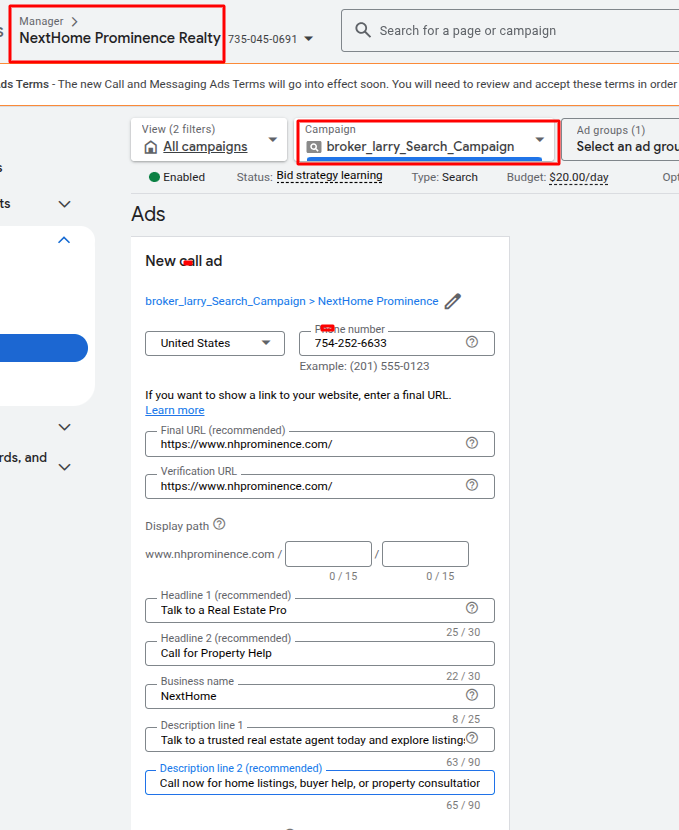Click the Manager breadcrumb chevron
Viewport: 679px width, 830px height.
75,22
